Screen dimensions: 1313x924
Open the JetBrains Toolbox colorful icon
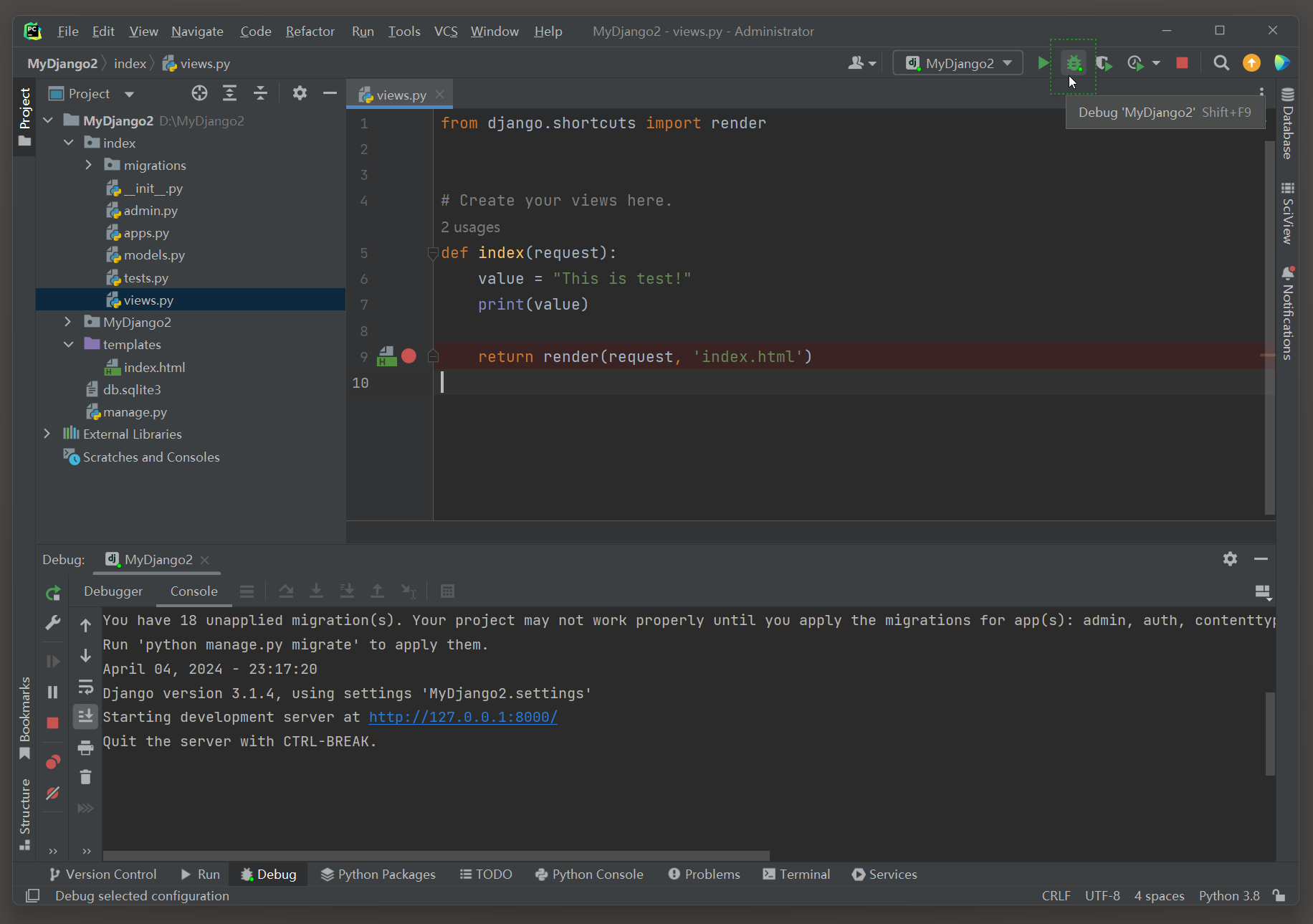[1281, 63]
